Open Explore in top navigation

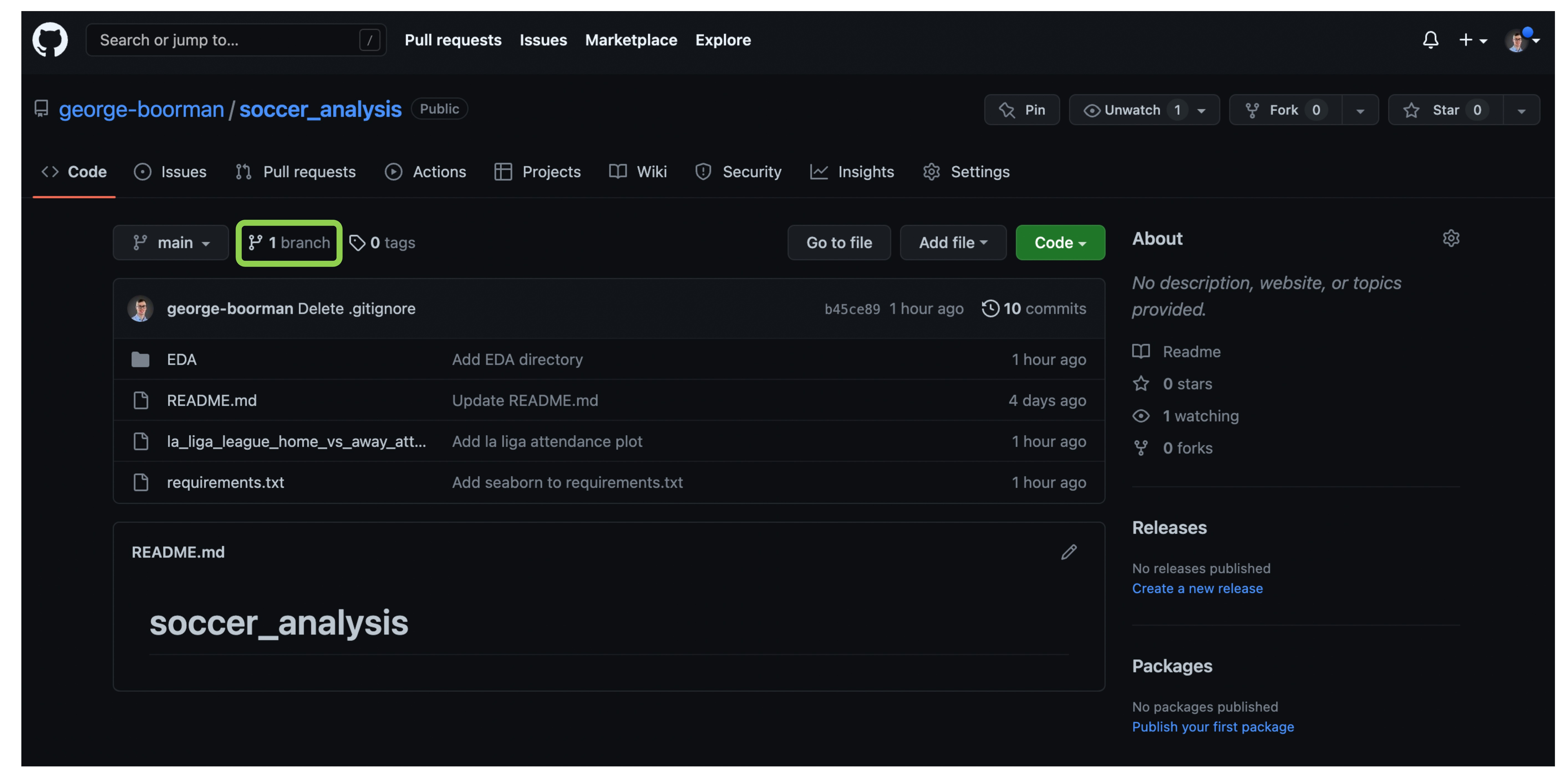tap(723, 40)
